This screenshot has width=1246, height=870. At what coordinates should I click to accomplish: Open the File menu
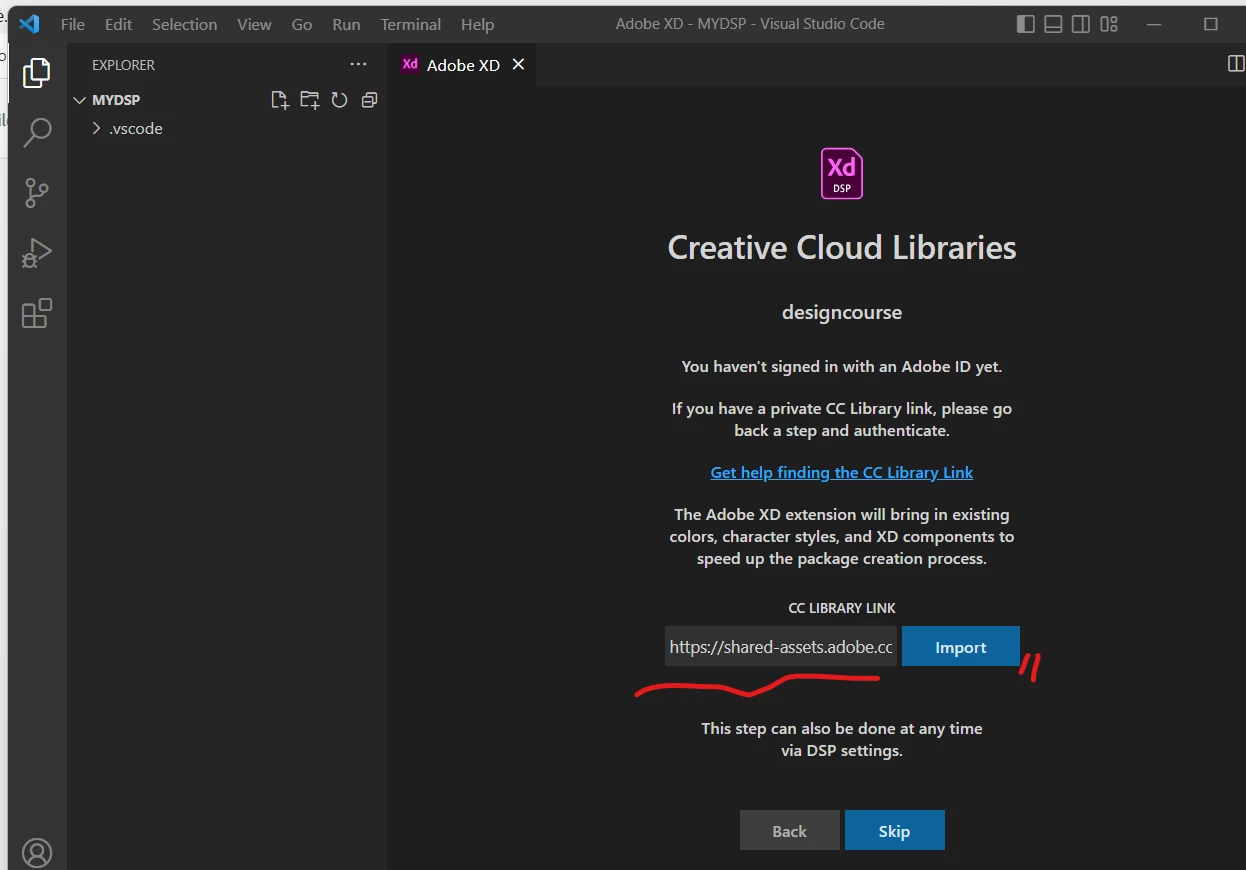click(x=73, y=24)
